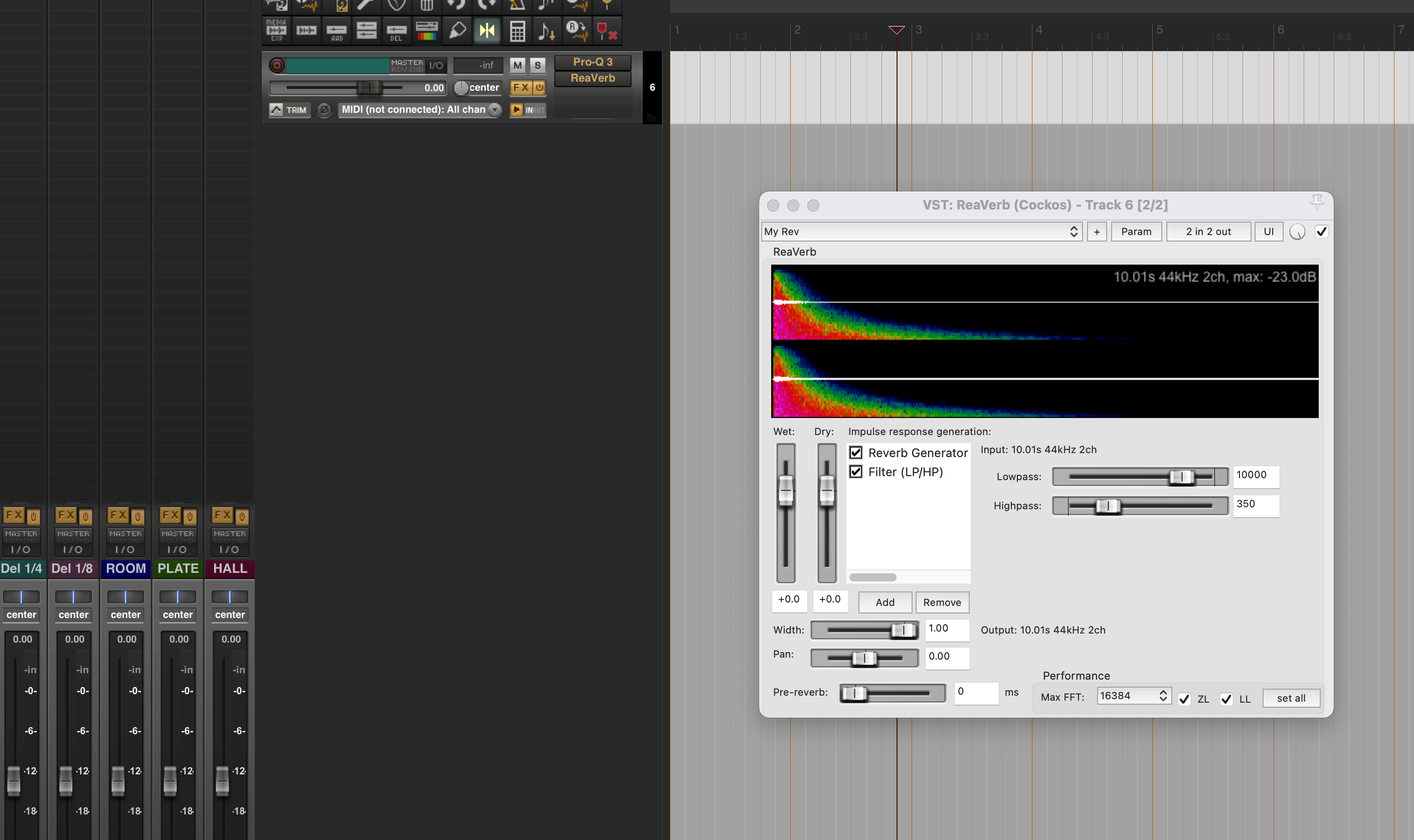Toggle the ZL performance checkbox
Viewport: 1414px width, 840px height.
tap(1184, 699)
